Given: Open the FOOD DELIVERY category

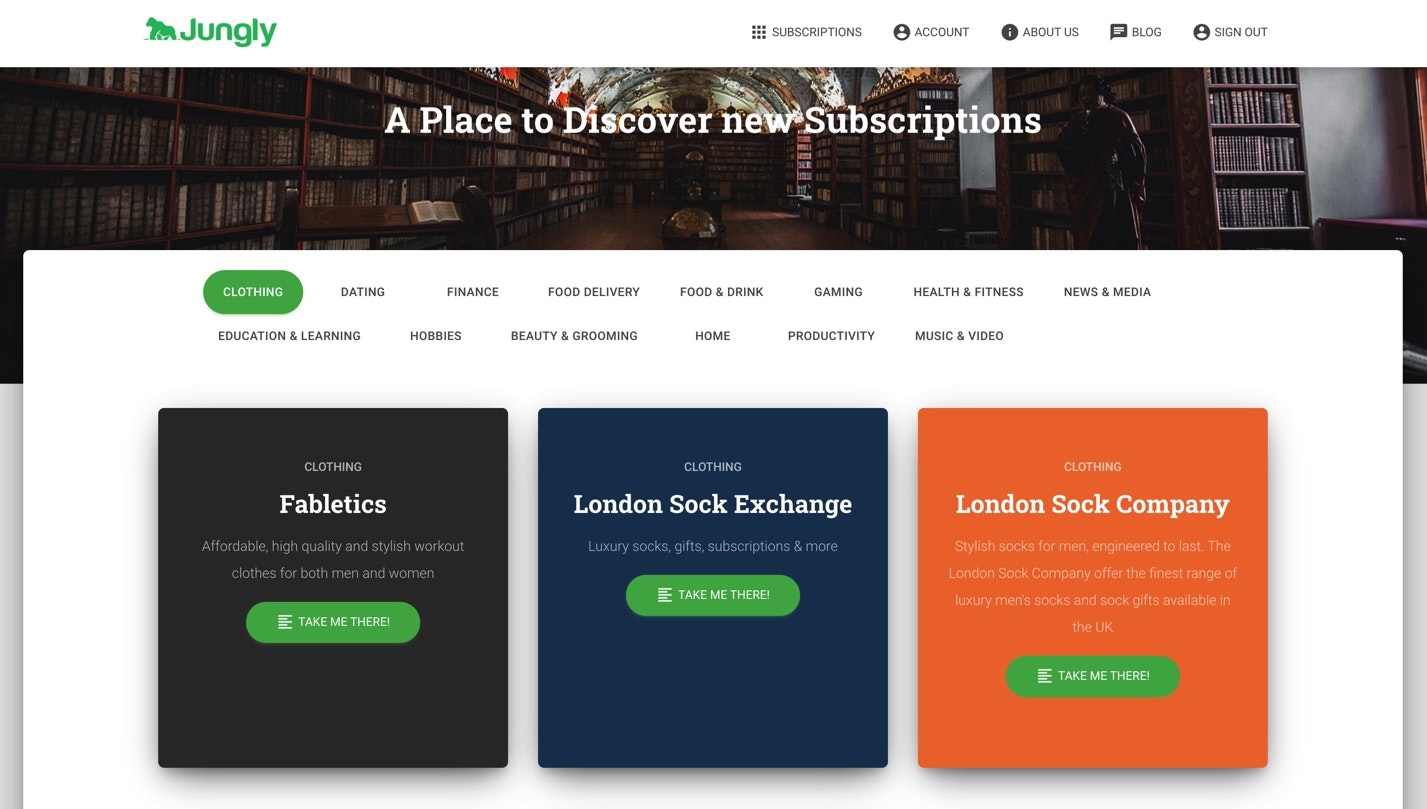Looking at the screenshot, I should coord(594,292).
